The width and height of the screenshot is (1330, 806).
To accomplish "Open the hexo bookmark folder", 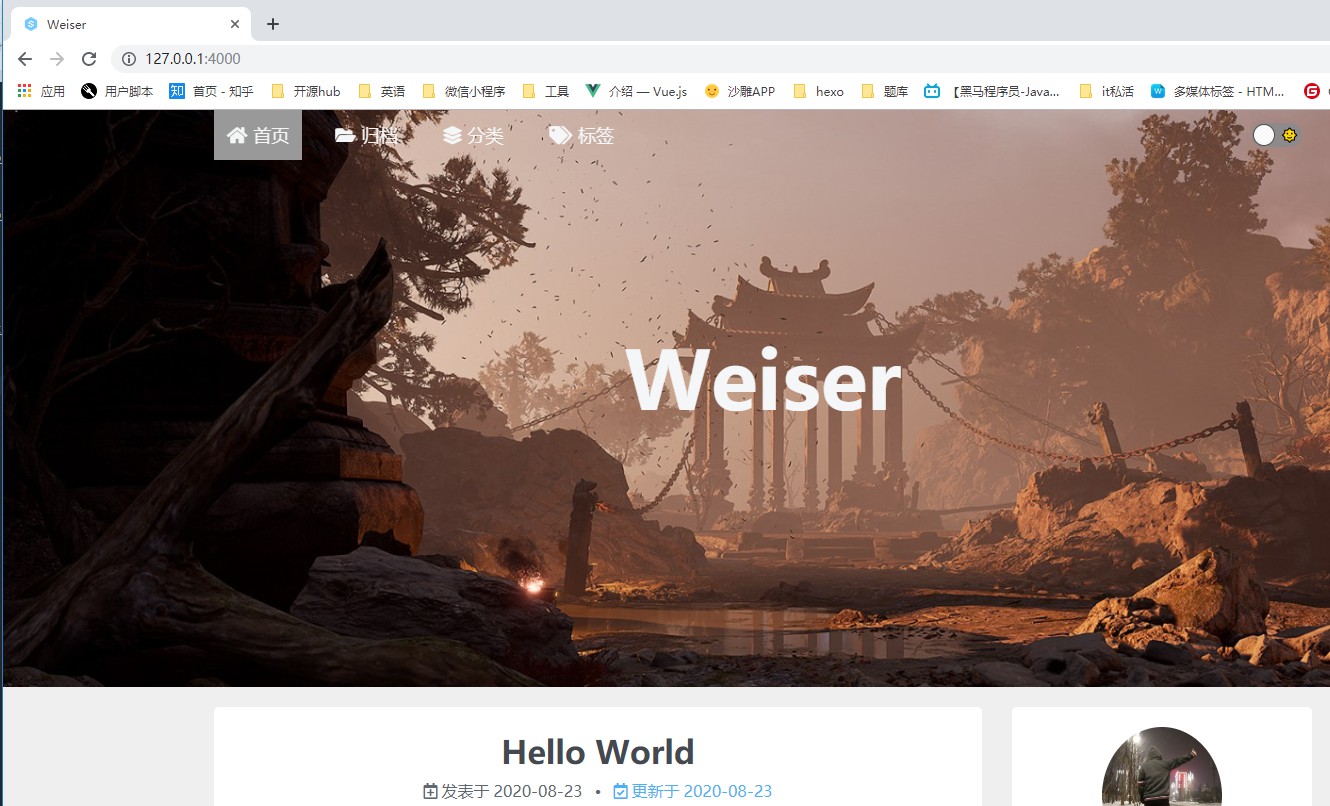I will pos(818,91).
